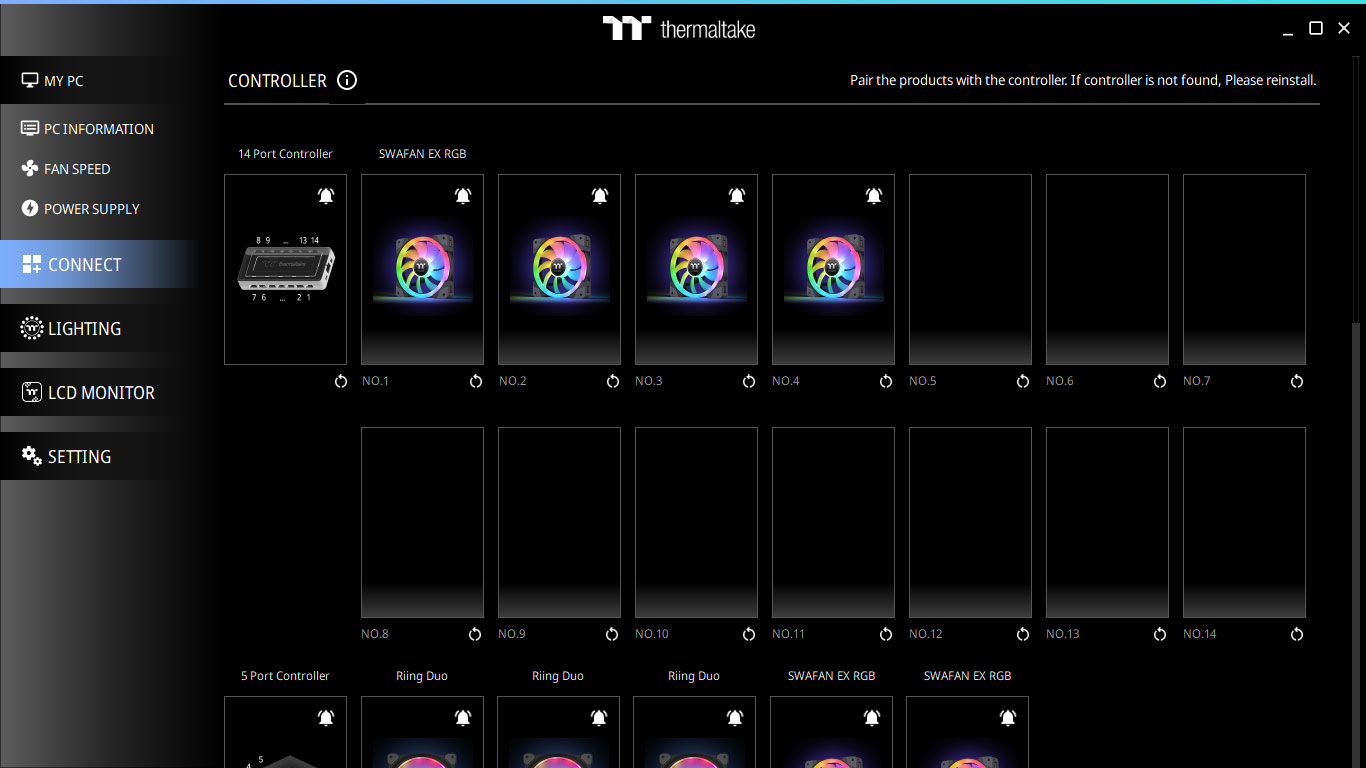The width and height of the screenshot is (1366, 768).
Task: Open the LIGHTING section
Action: pos(85,329)
